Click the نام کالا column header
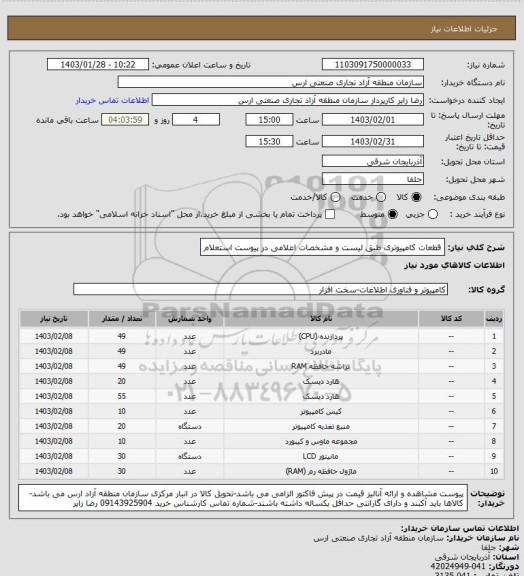 pos(321,318)
